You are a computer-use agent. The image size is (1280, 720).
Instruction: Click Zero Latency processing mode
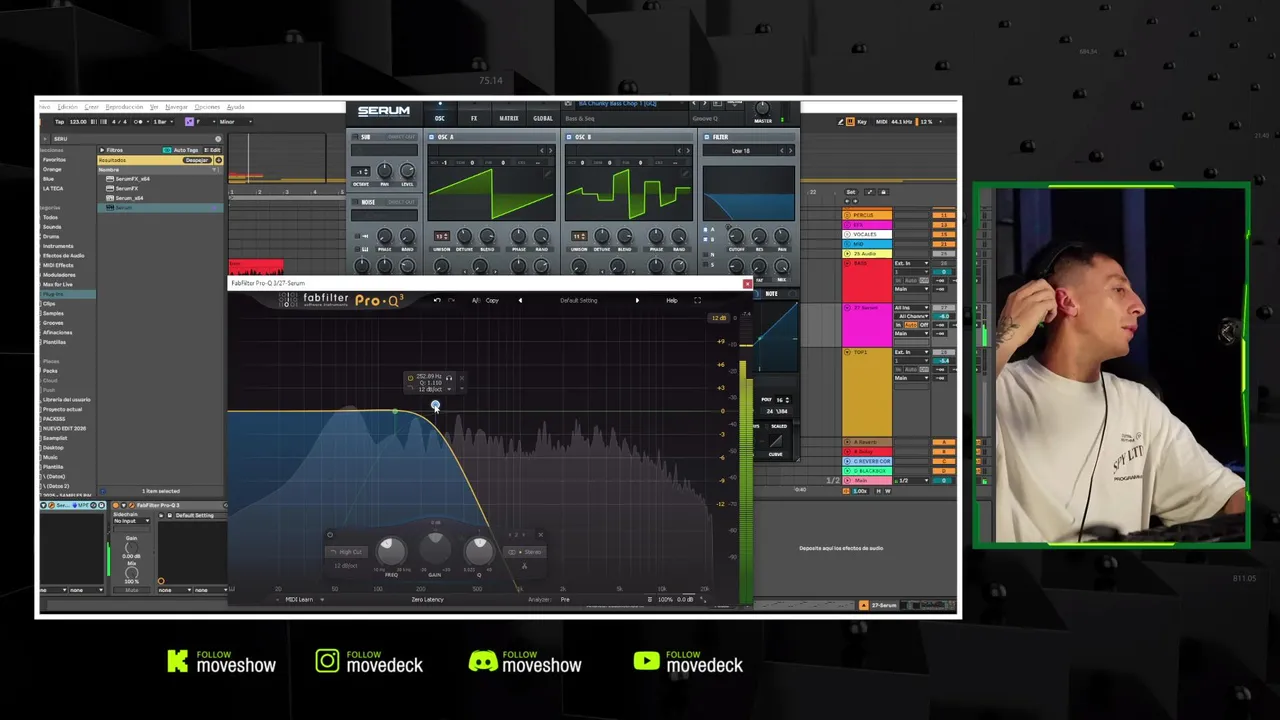coord(428,599)
